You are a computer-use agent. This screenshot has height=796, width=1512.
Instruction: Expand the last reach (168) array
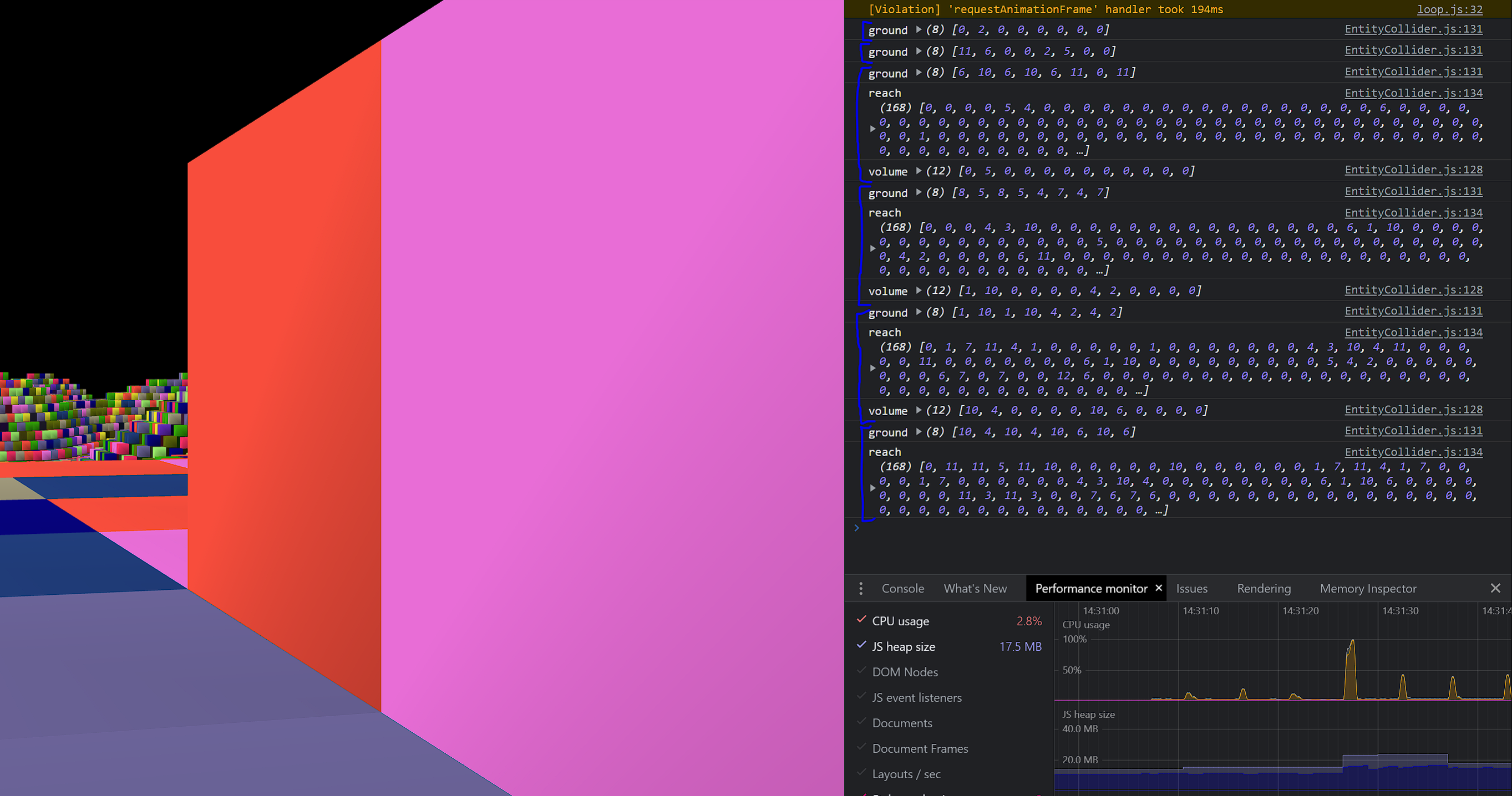873,487
